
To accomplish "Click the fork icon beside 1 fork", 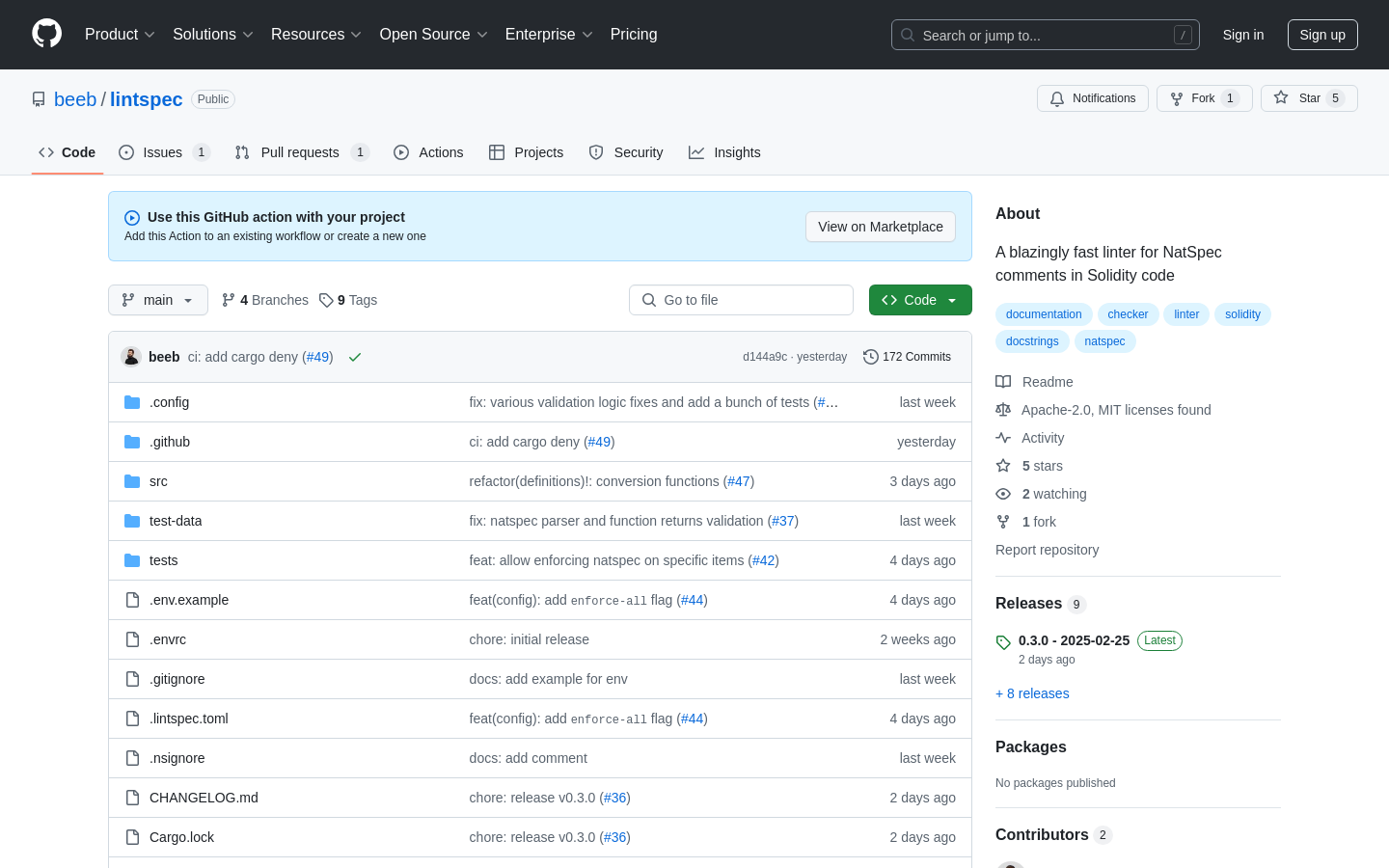I will point(1003,522).
